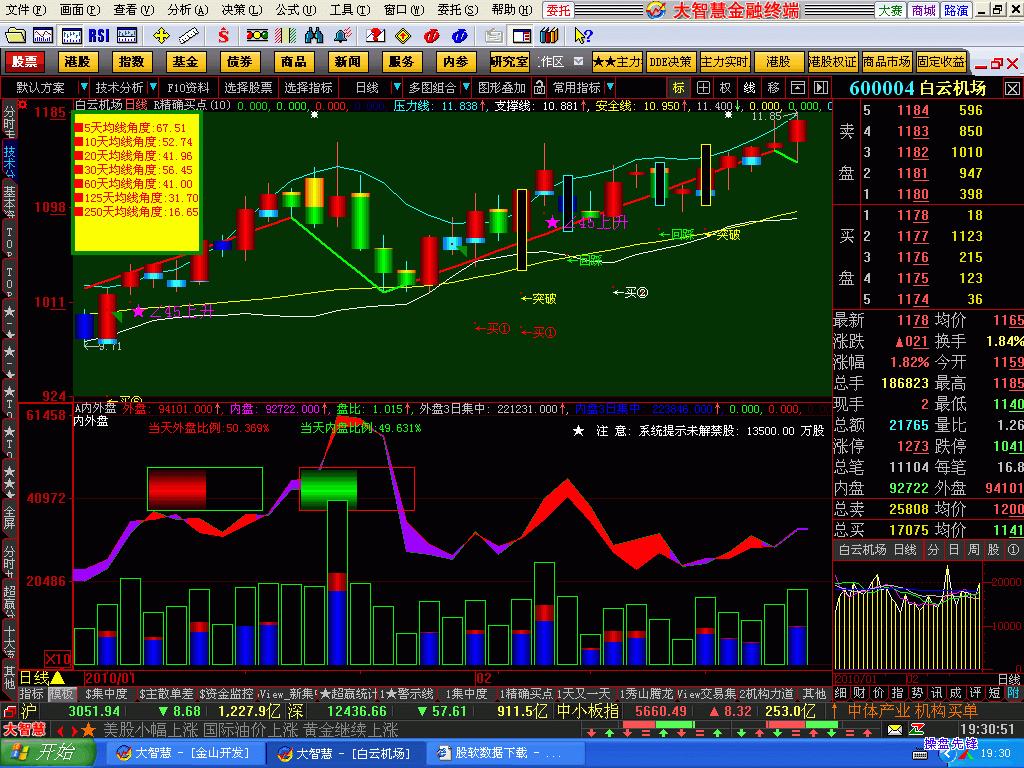Expand the 多图组合 dropdown arrow
Viewport: 1024px width, 768px height.
coord(466,87)
